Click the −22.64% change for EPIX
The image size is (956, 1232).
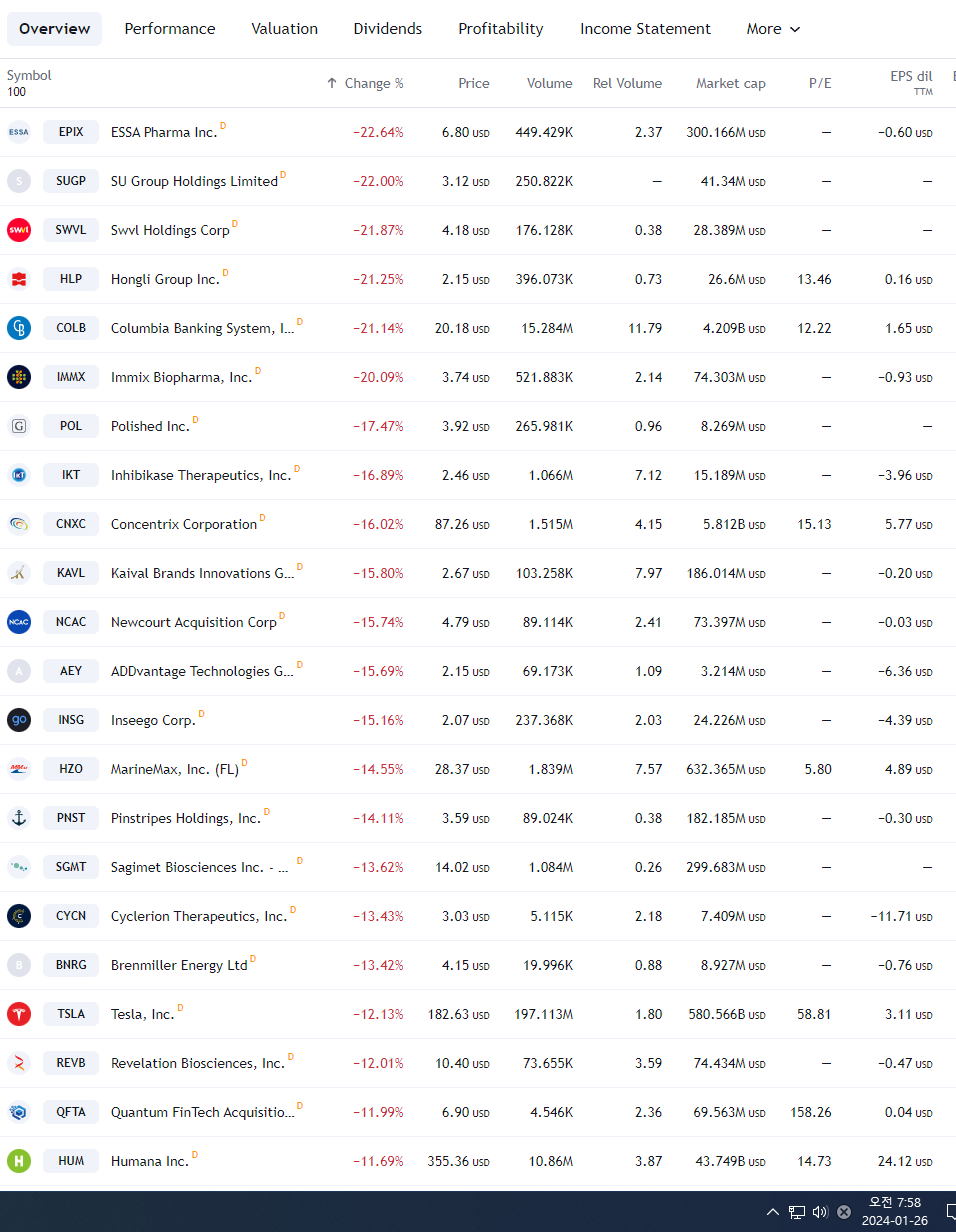click(x=378, y=132)
